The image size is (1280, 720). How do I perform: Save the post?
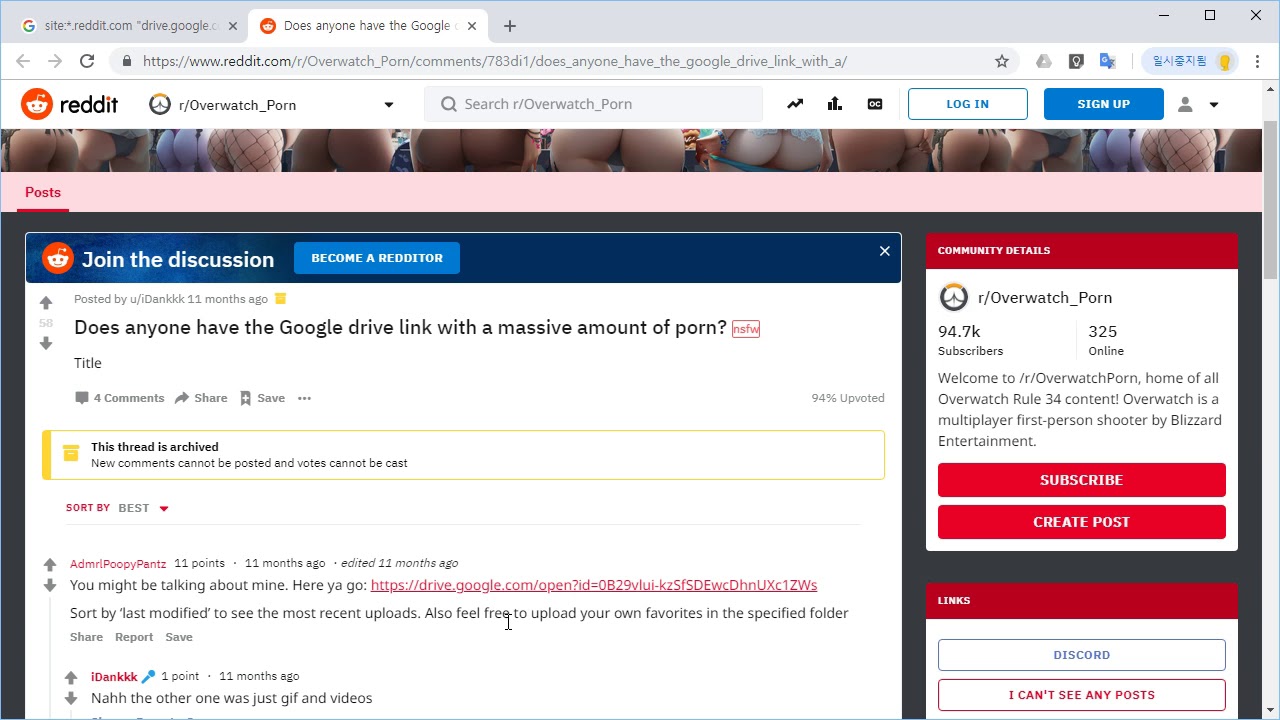coord(262,398)
